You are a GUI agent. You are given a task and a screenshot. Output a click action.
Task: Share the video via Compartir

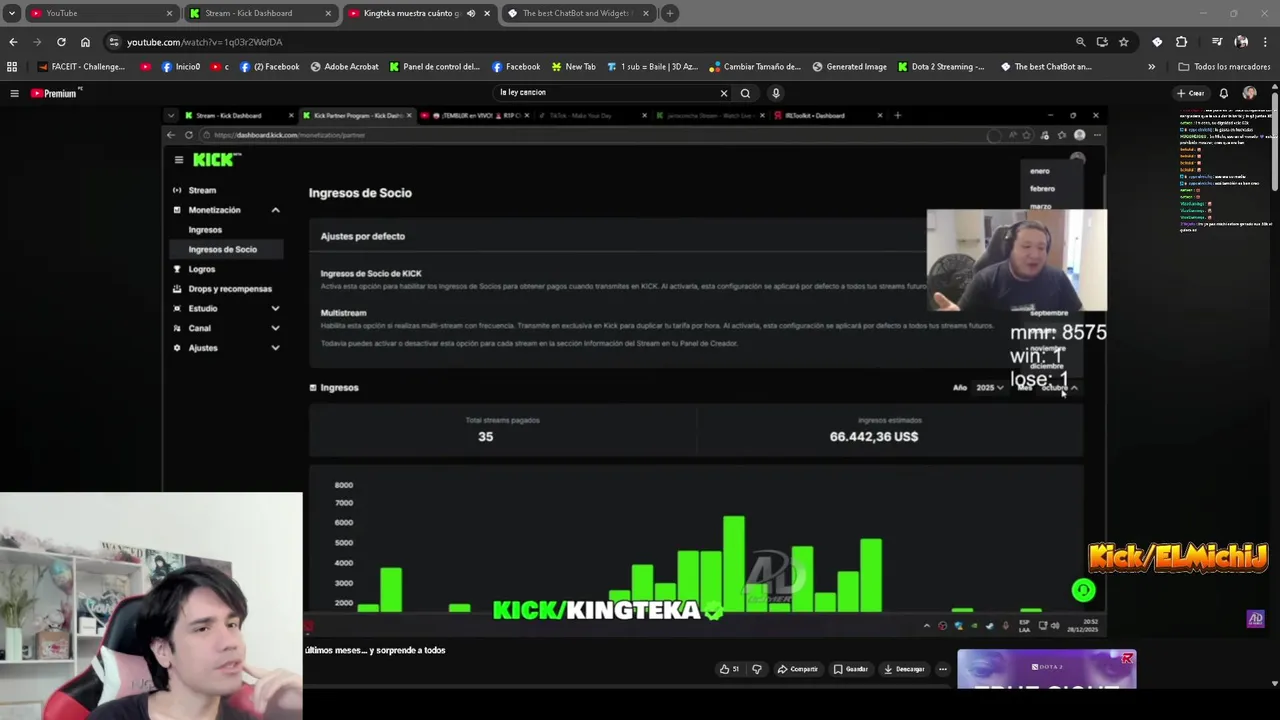pyautogui.click(x=797, y=669)
